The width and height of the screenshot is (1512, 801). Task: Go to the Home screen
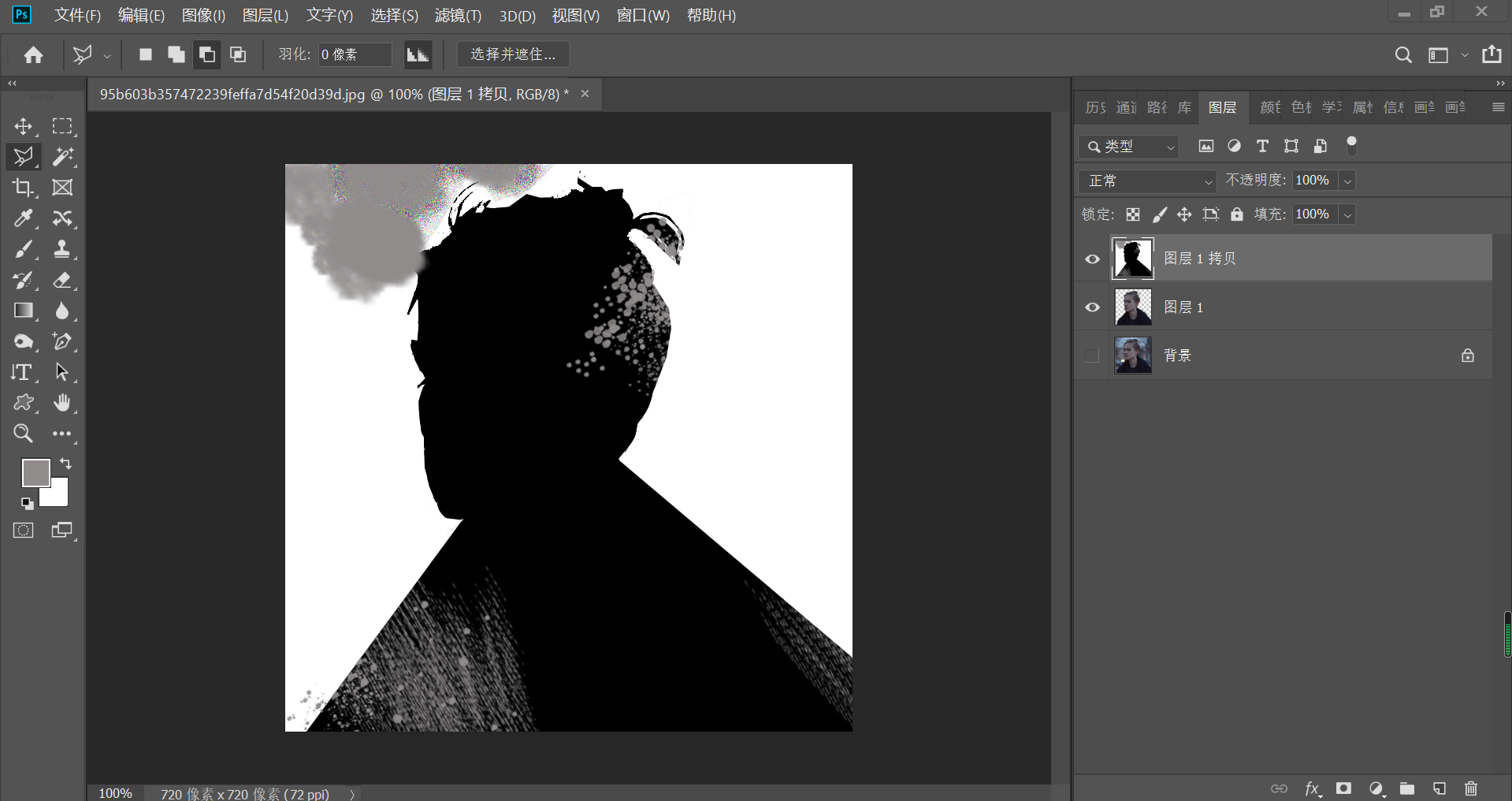click(x=33, y=54)
